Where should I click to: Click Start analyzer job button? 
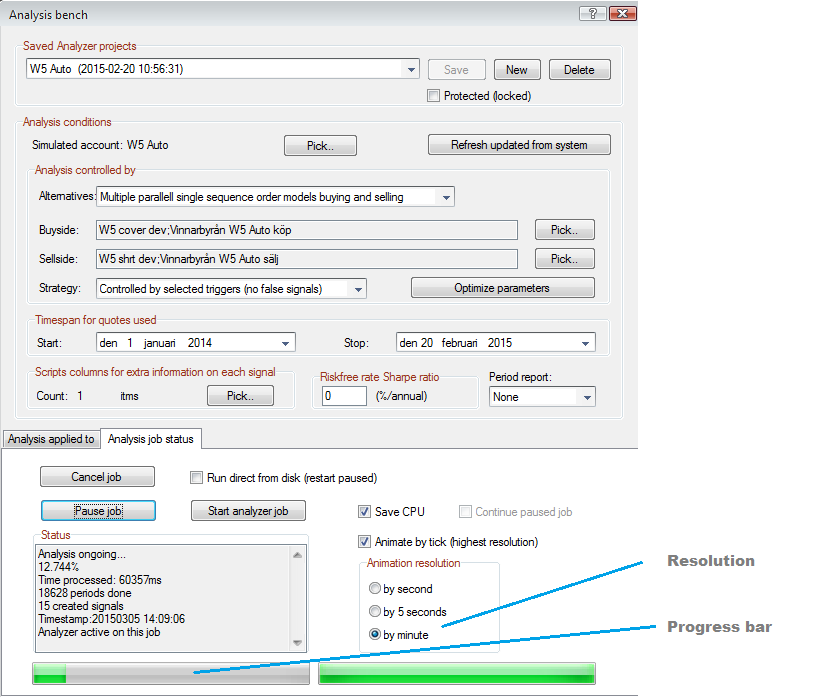[x=248, y=510]
